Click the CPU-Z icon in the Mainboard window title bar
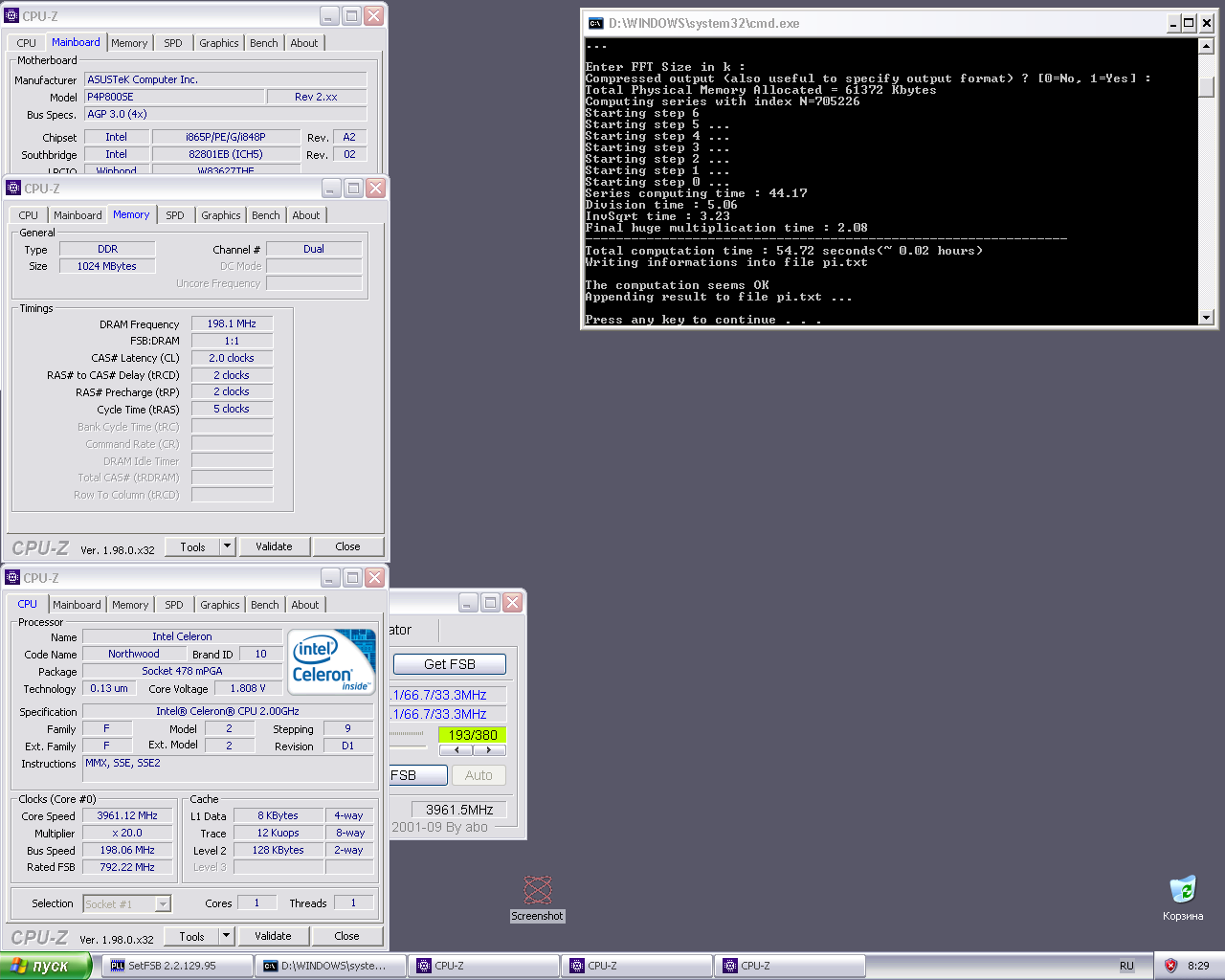The width and height of the screenshot is (1225, 980). pos(12,15)
